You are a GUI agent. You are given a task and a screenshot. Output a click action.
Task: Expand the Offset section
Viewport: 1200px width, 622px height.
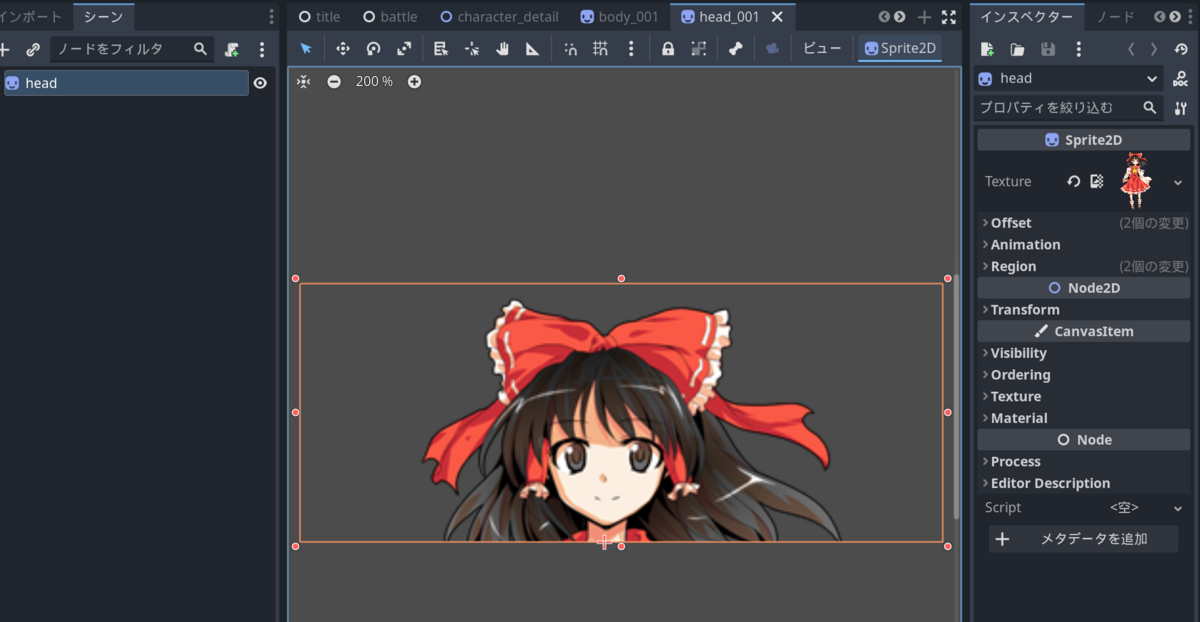pos(1084,223)
